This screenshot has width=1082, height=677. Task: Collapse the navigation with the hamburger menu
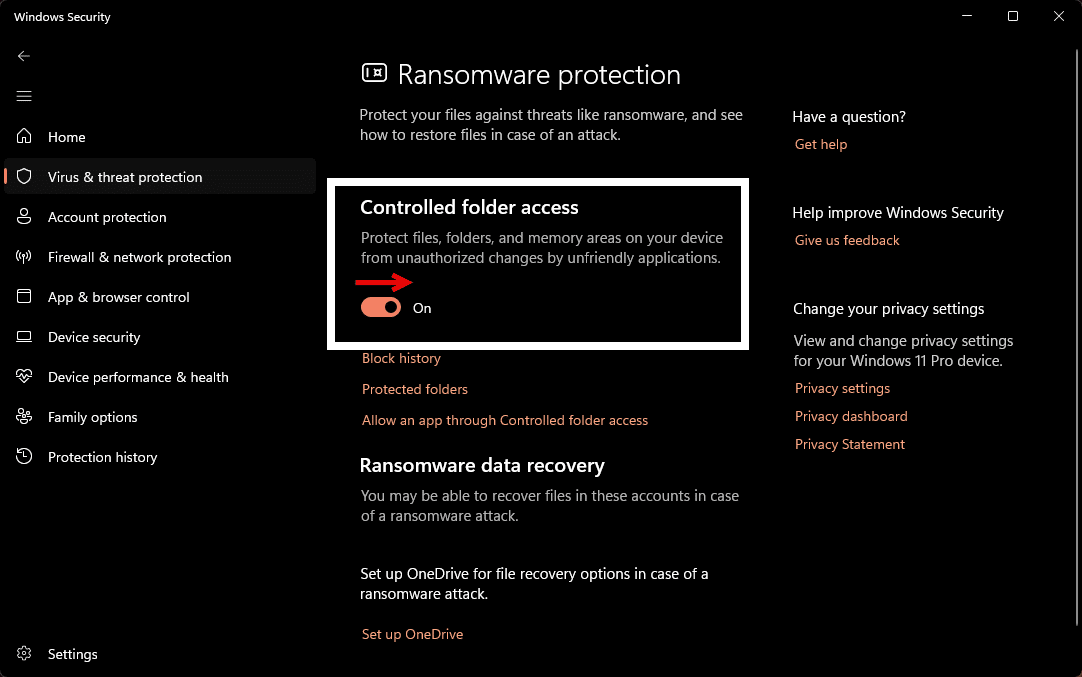(24, 96)
